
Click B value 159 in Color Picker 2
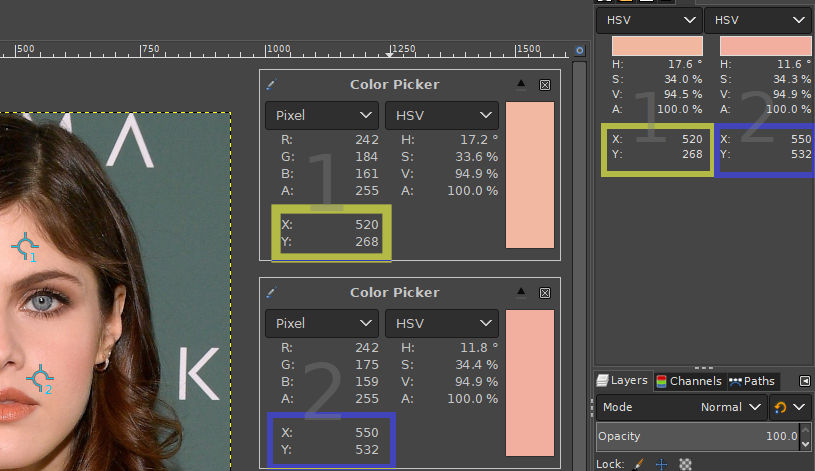(366, 382)
